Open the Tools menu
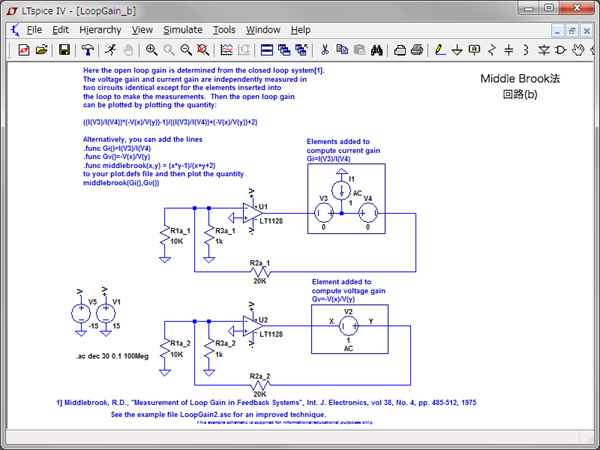 click(224, 30)
